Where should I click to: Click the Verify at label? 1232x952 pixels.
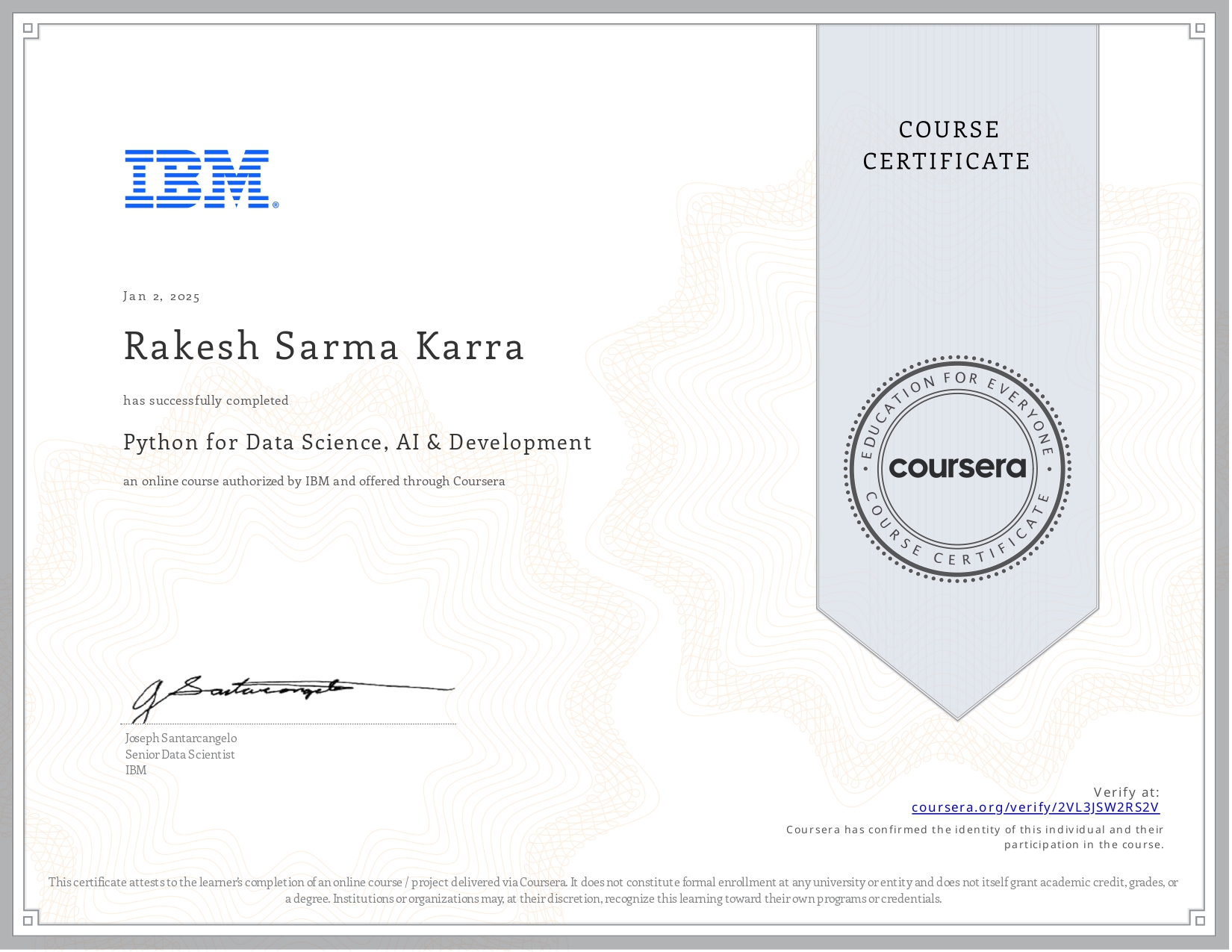coord(1126,792)
